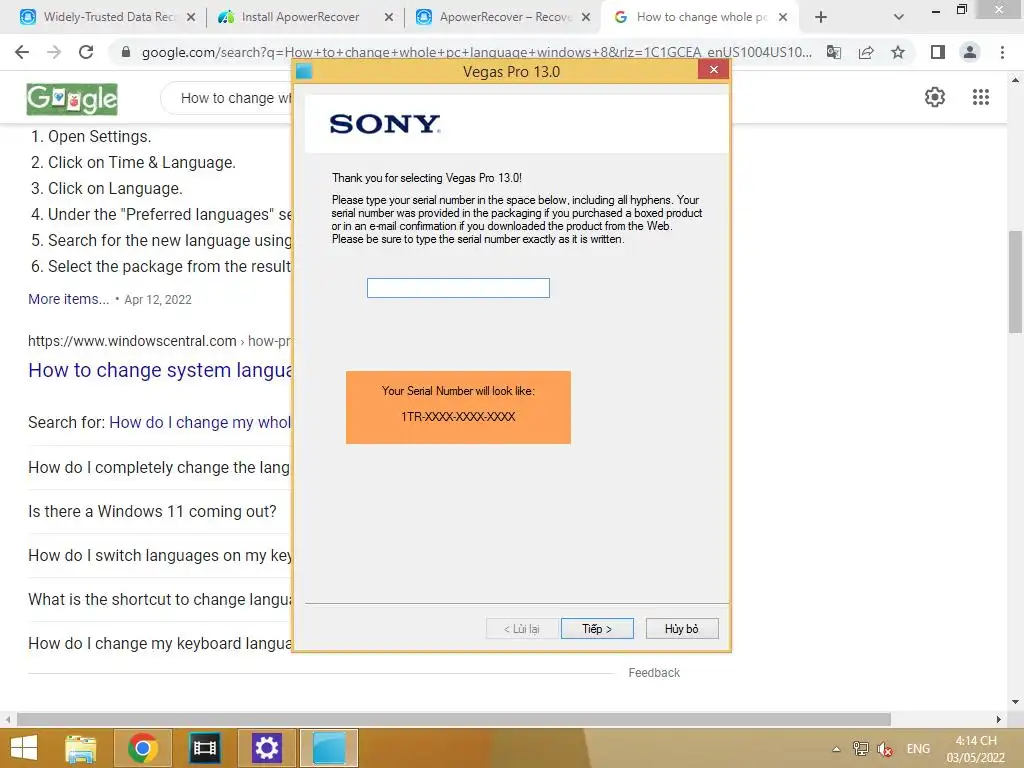This screenshot has height=768, width=1024.
Task: Click the muted volume tray icon
Action: click(x=885, y=749)
